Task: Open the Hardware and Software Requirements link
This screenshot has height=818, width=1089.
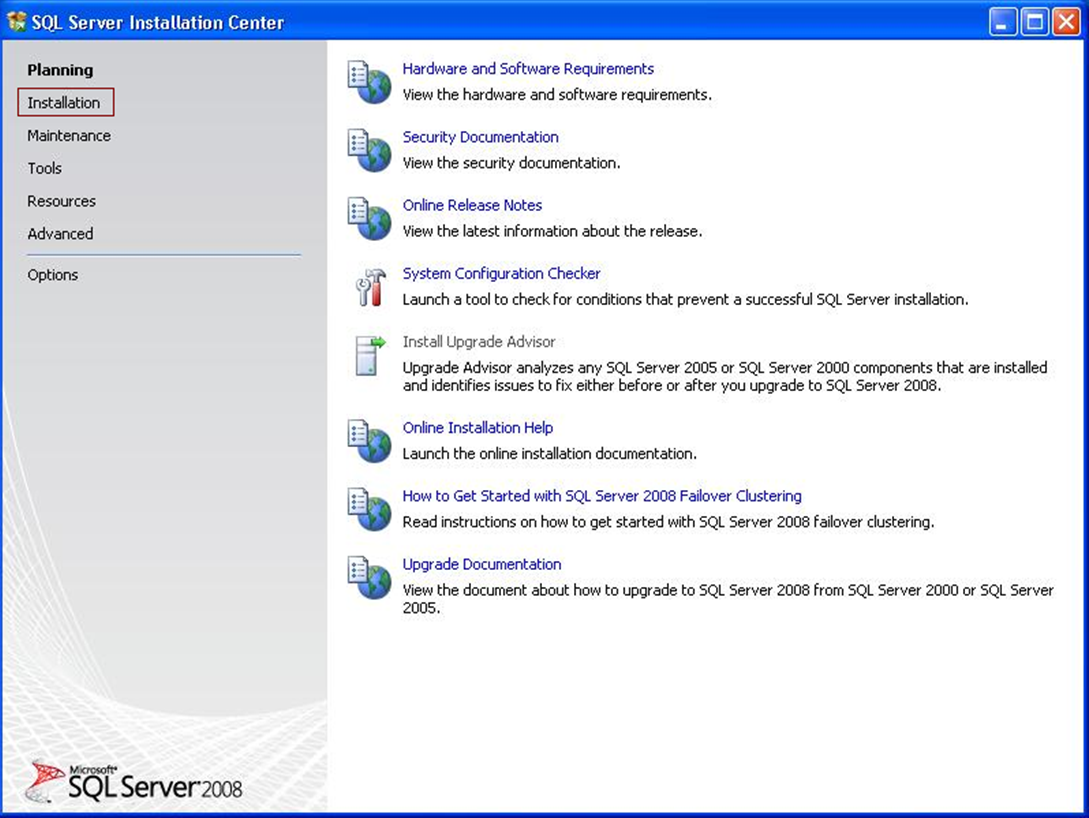Action: (528, 69)
